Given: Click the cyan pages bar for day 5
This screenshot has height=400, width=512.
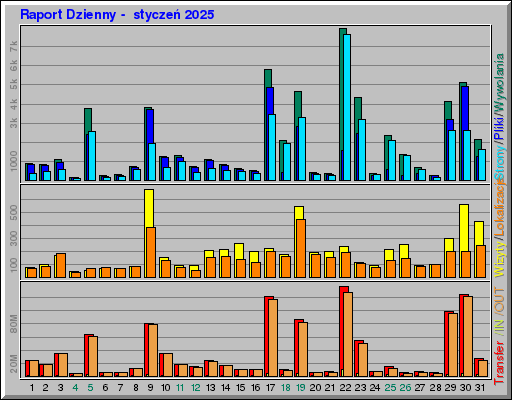Looking at the screenshot, I should pyautogui.click(x=92, y=156).
